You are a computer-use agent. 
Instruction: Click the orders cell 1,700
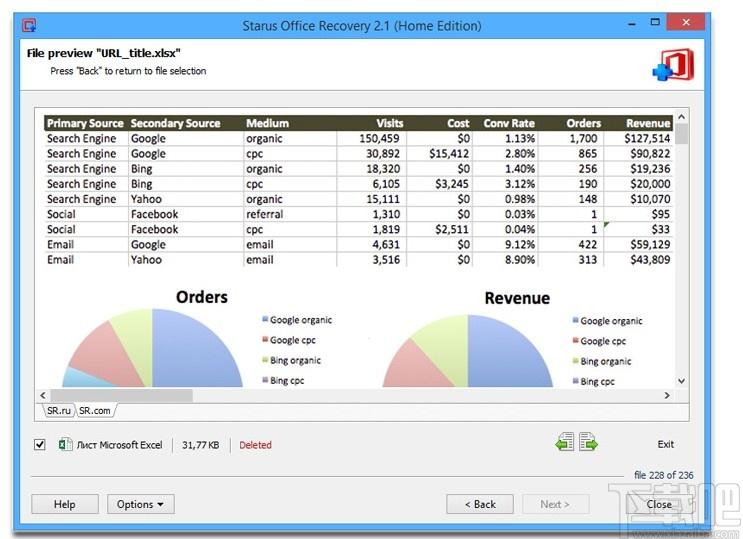583,138
